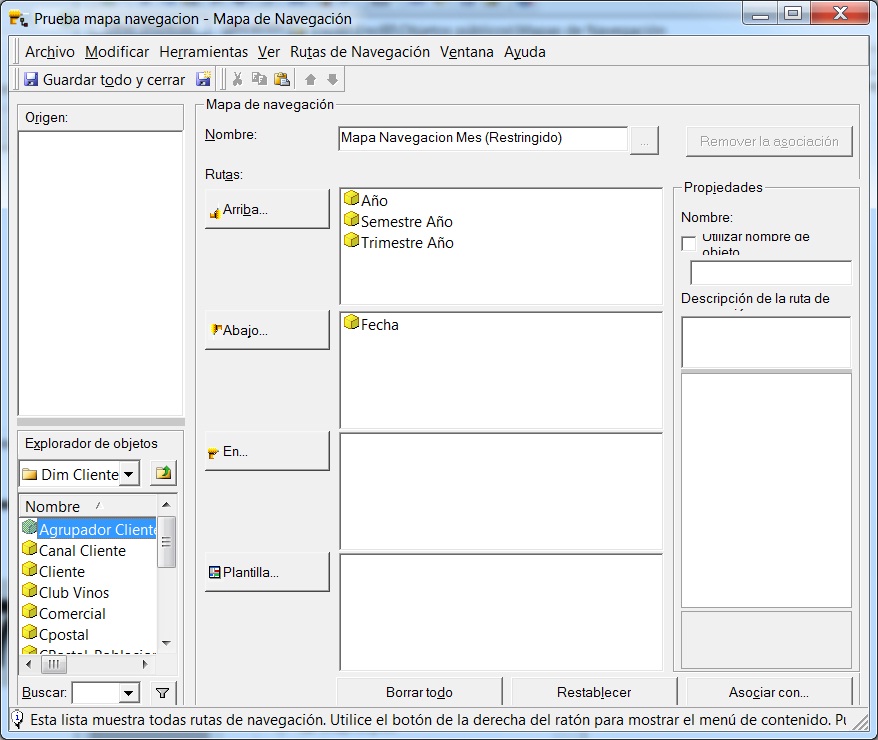
Task: Click the object list vertical scrollbar thumb
Action: pos(167,540)
